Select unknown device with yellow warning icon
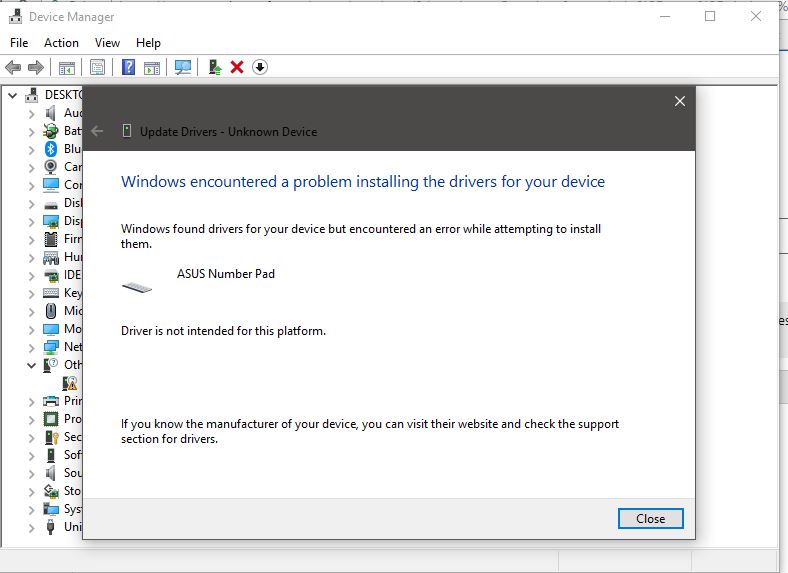 tap(70, 384)
